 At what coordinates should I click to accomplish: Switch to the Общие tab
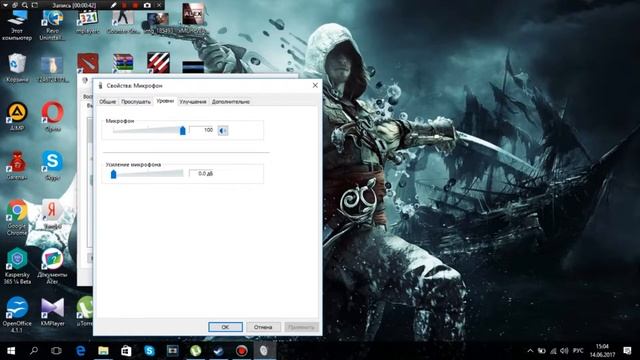(108, 102)
